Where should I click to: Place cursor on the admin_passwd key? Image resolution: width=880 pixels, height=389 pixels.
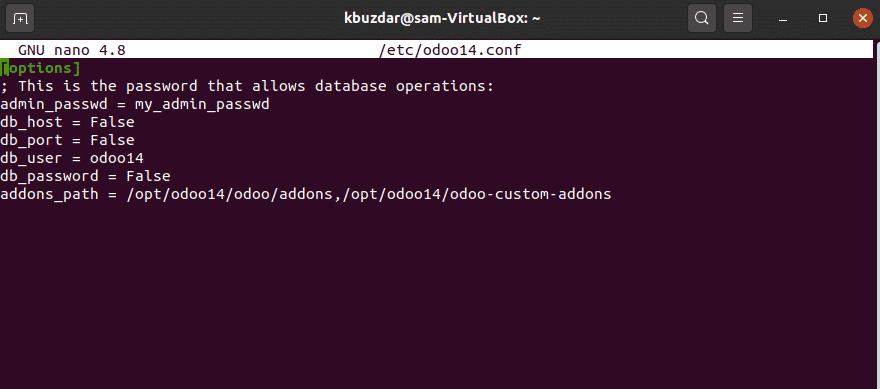(54, 104)
